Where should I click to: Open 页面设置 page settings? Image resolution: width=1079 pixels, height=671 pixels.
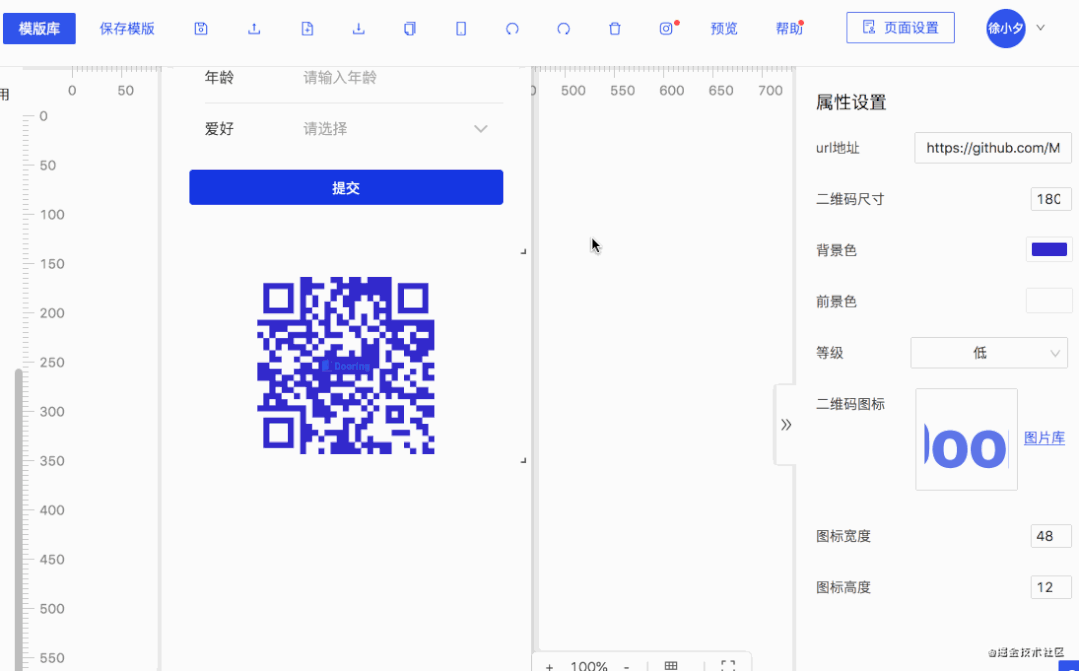[x=900, y=28]
